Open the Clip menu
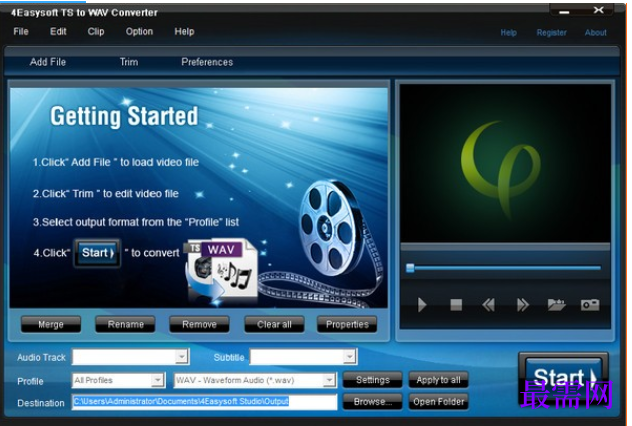Screen dimensions: 632x426 point(96,31)
